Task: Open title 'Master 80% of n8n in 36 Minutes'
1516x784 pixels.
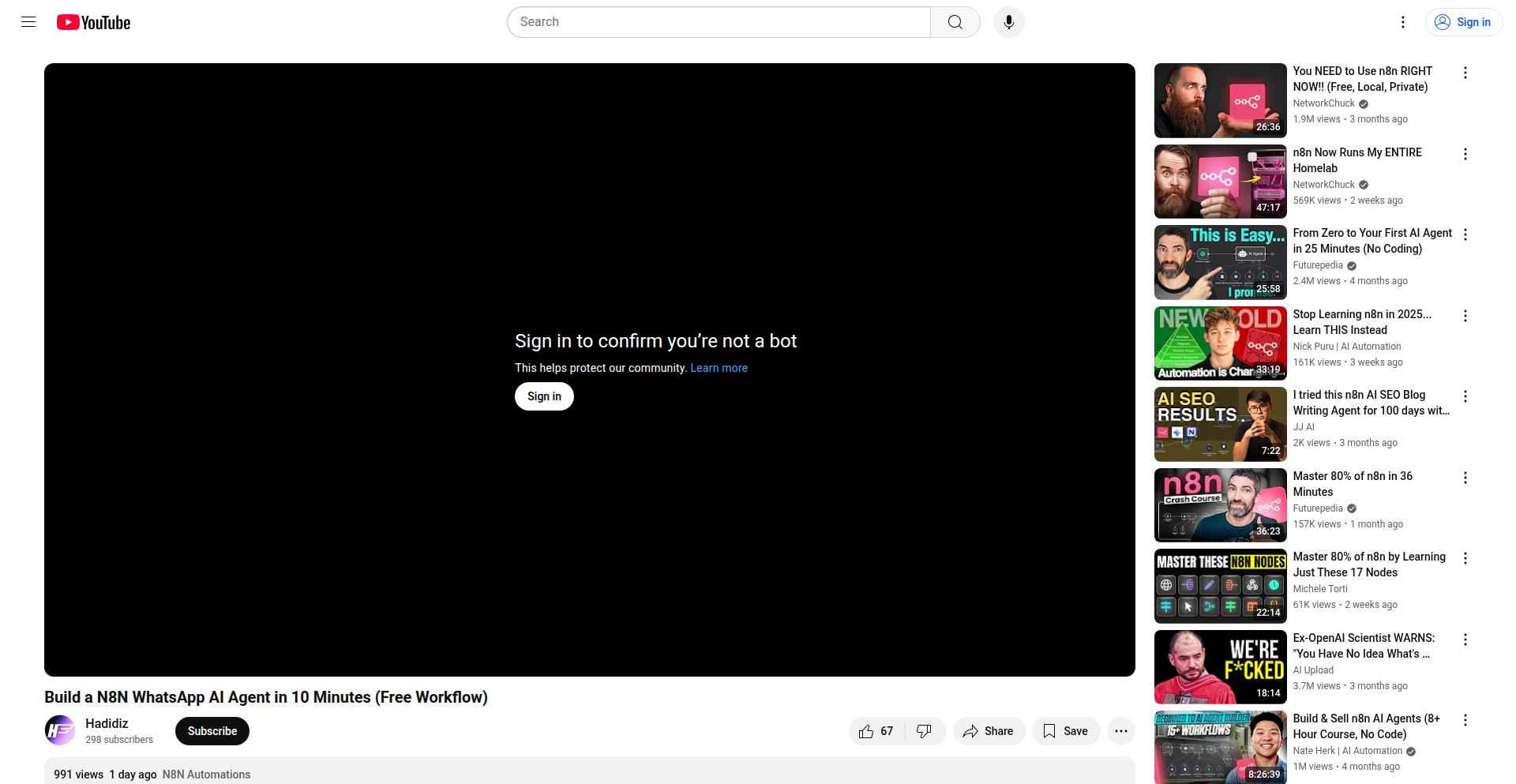Action: (x=1353, y=484)
